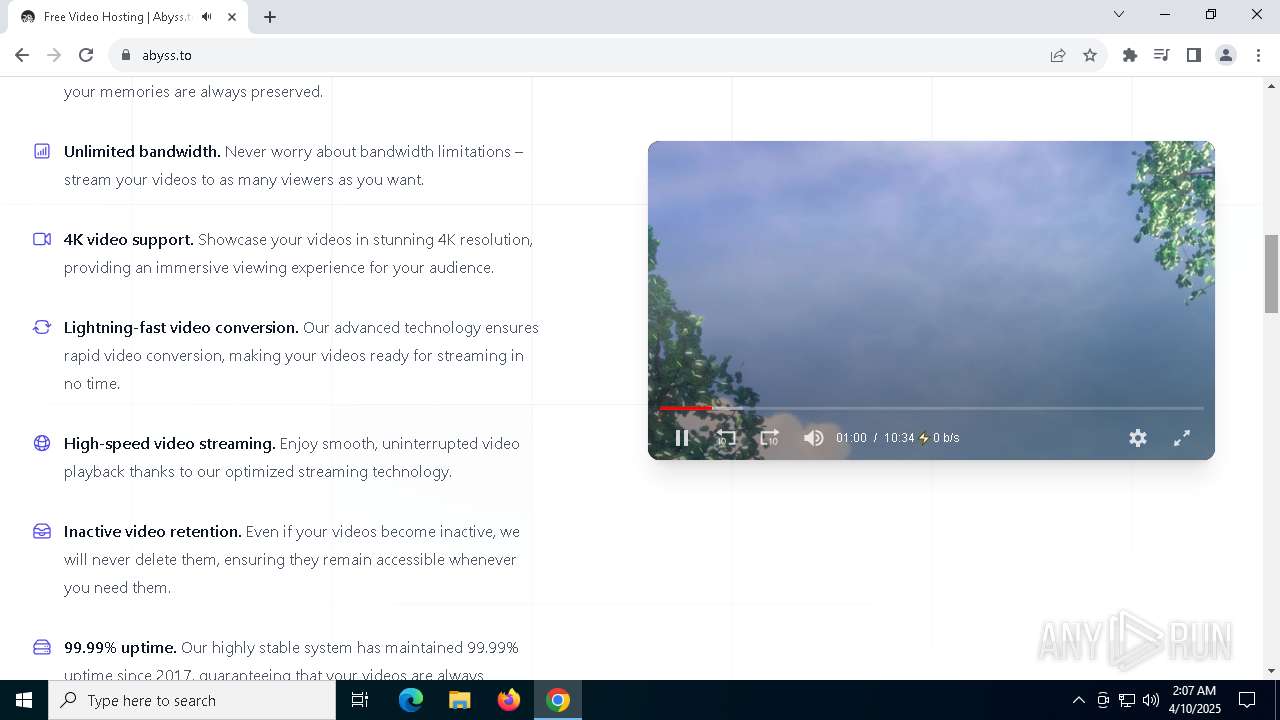Open system volume control
Image resolution: width=1280 pixels, height=720 pixels.
(x=1151, y=700)
